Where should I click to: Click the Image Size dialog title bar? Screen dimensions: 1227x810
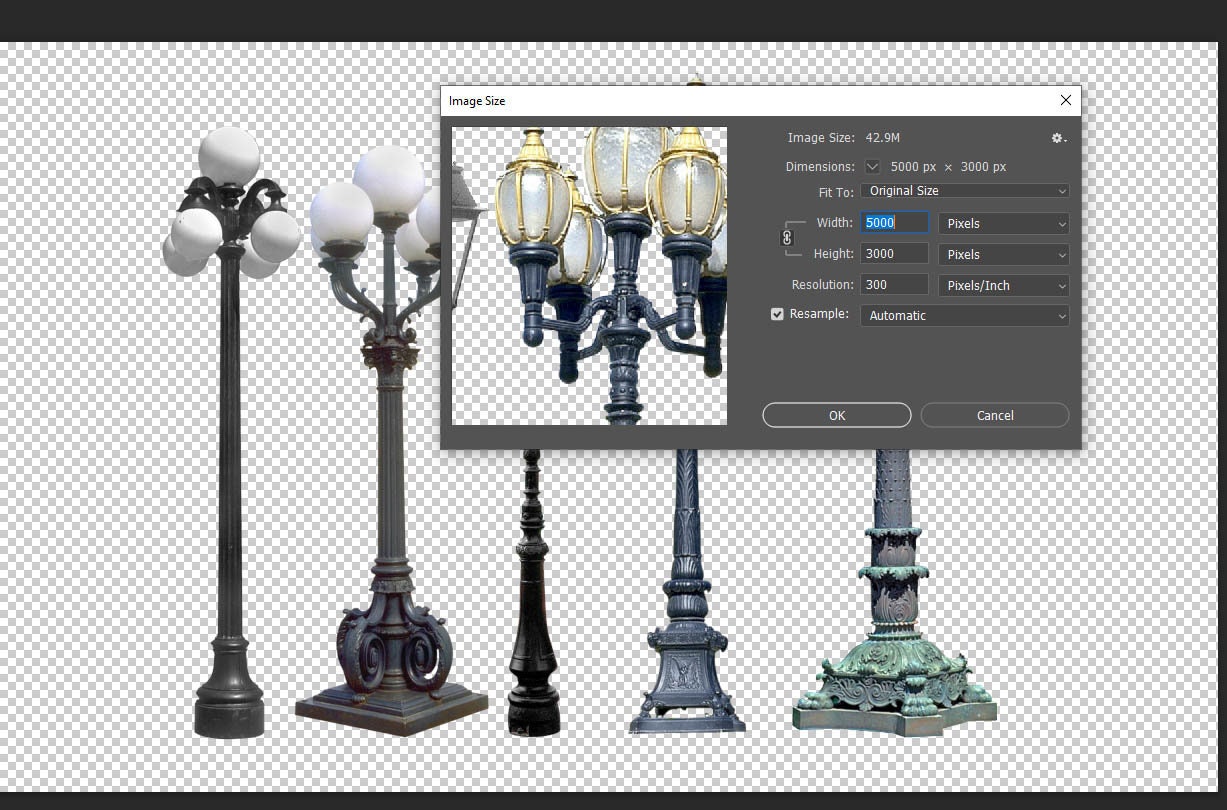(700, 100)
